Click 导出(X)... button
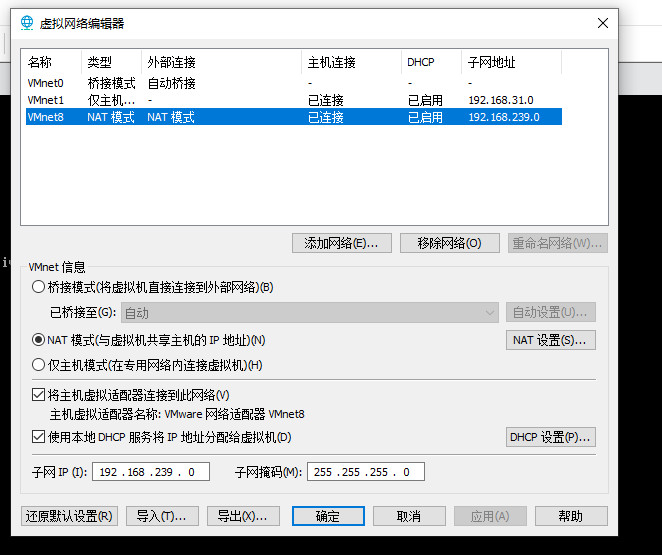662x555 pixels. coord(243,516)
